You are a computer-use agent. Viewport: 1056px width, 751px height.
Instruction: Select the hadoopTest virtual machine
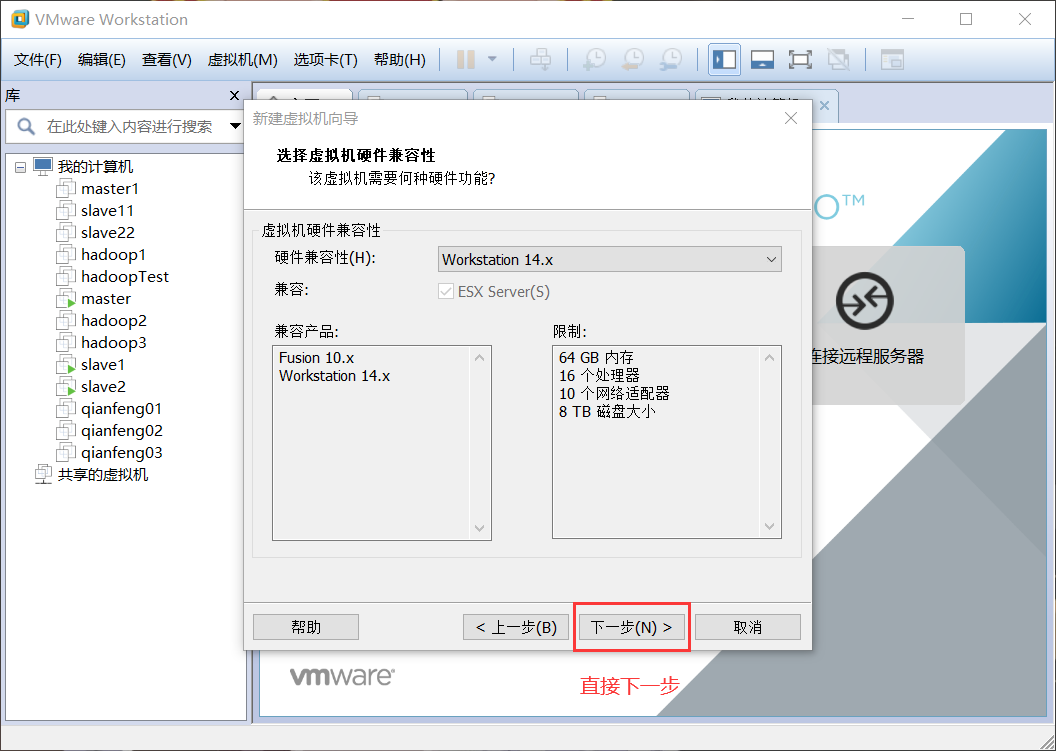tap(125, 277)
